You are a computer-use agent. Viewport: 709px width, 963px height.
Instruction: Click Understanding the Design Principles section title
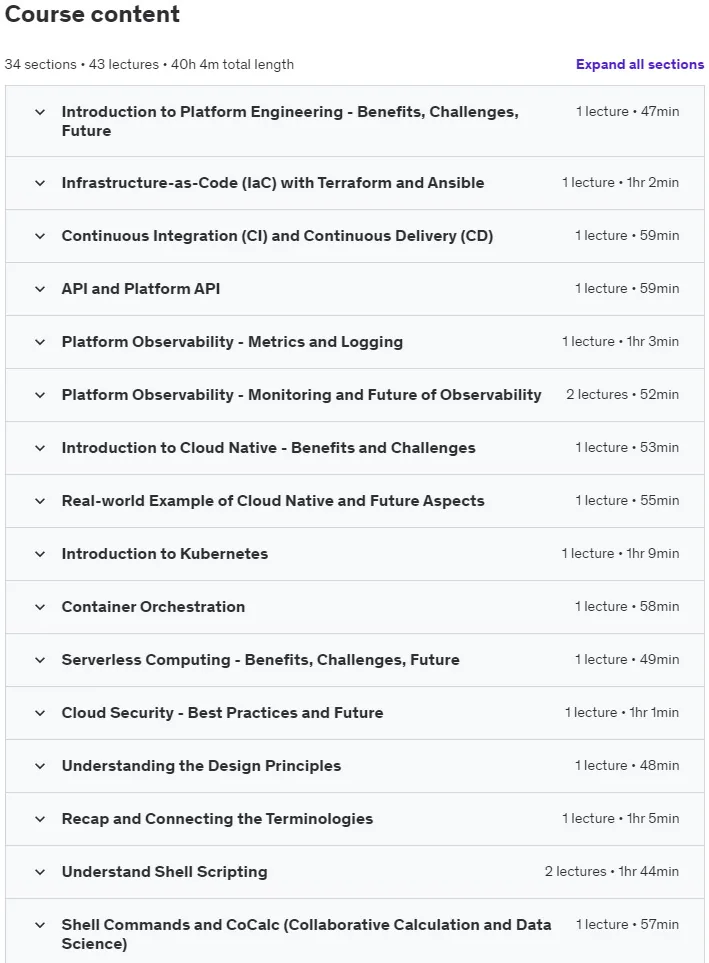pyautogui.click(x=201, y=766)
